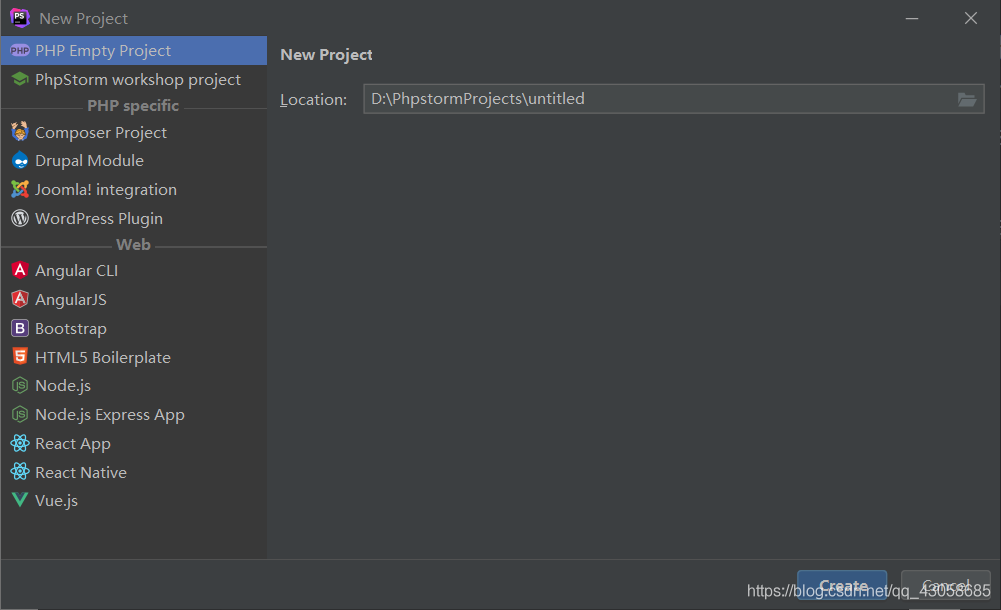Click the Vue.js logo icon

pyautogui.click(x=20, y=500)
